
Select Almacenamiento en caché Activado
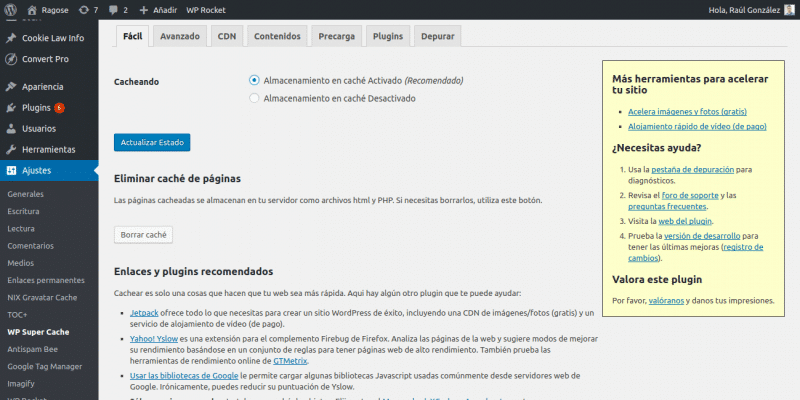click(254, 80)
